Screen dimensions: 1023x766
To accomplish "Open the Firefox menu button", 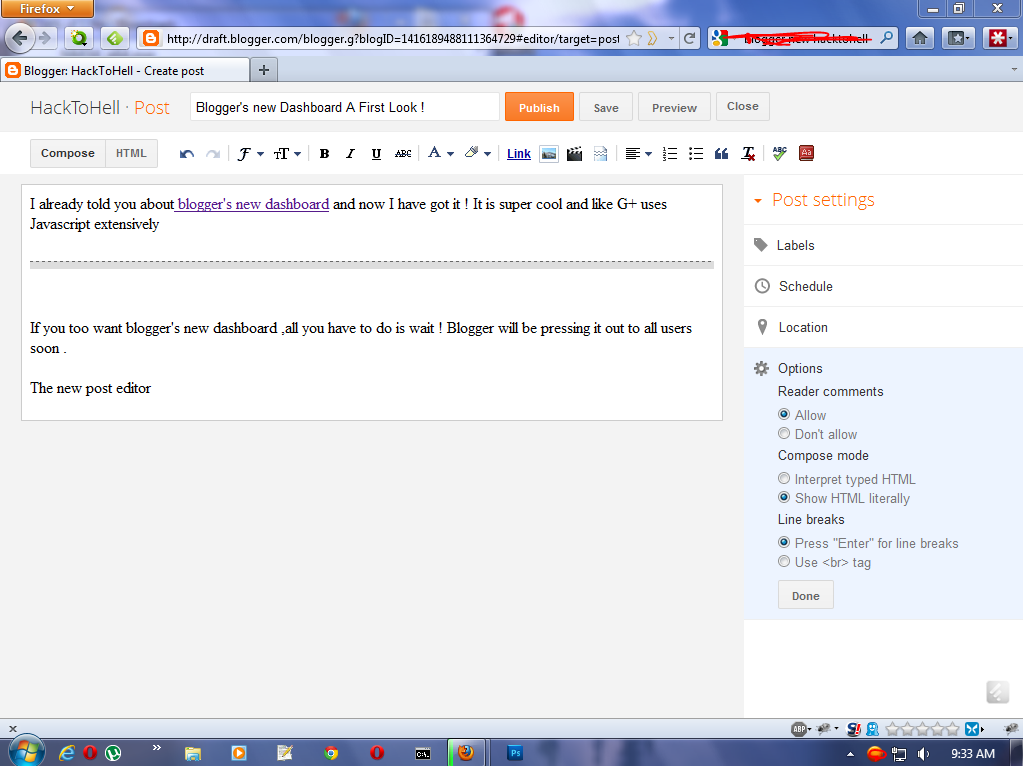I will point(47,8).
